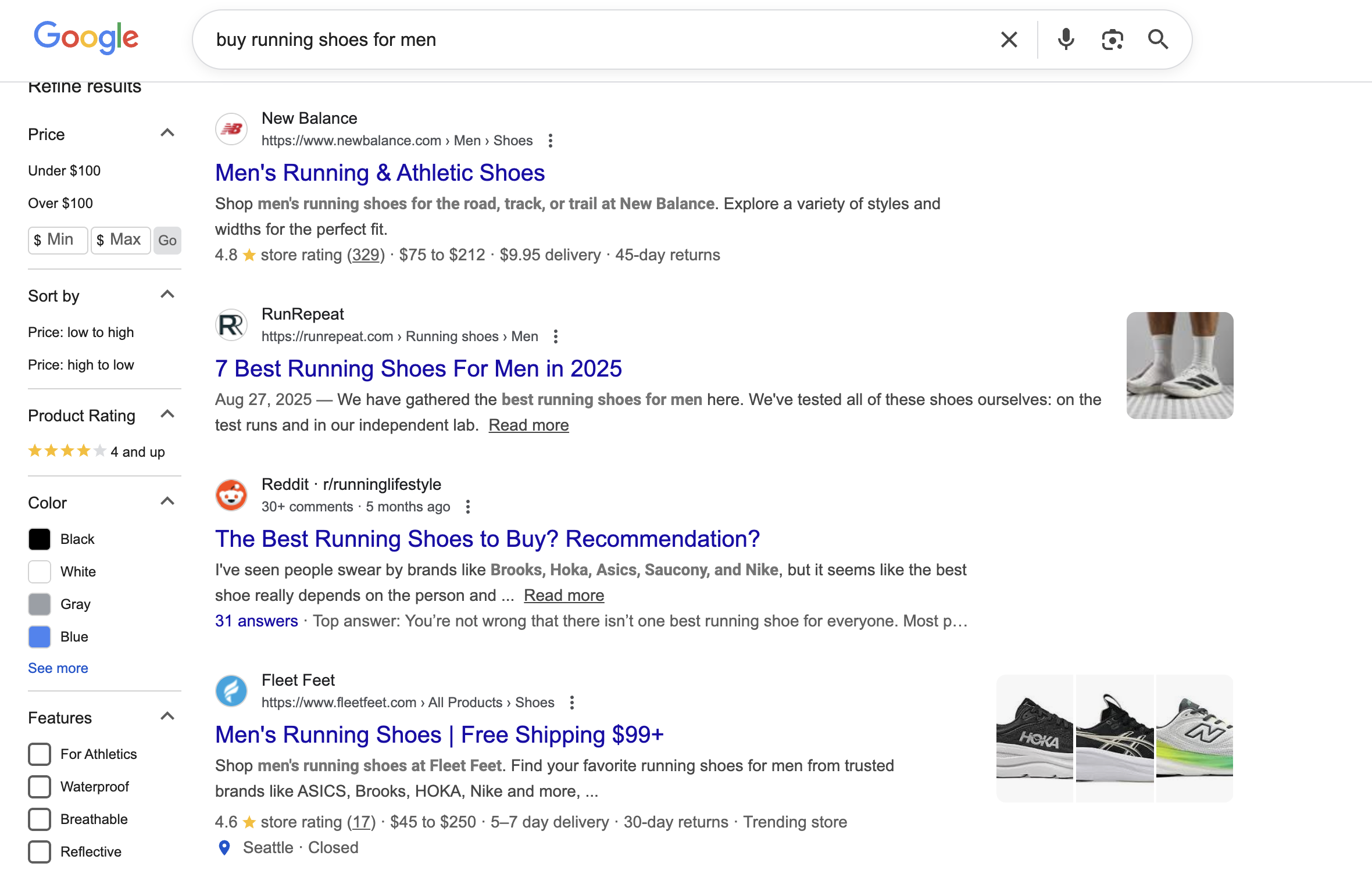Image resolution: width=1372 pixels, height=874 pixels.
Task: Click the location pin next to Seattle
Action: tap(224, 848)
